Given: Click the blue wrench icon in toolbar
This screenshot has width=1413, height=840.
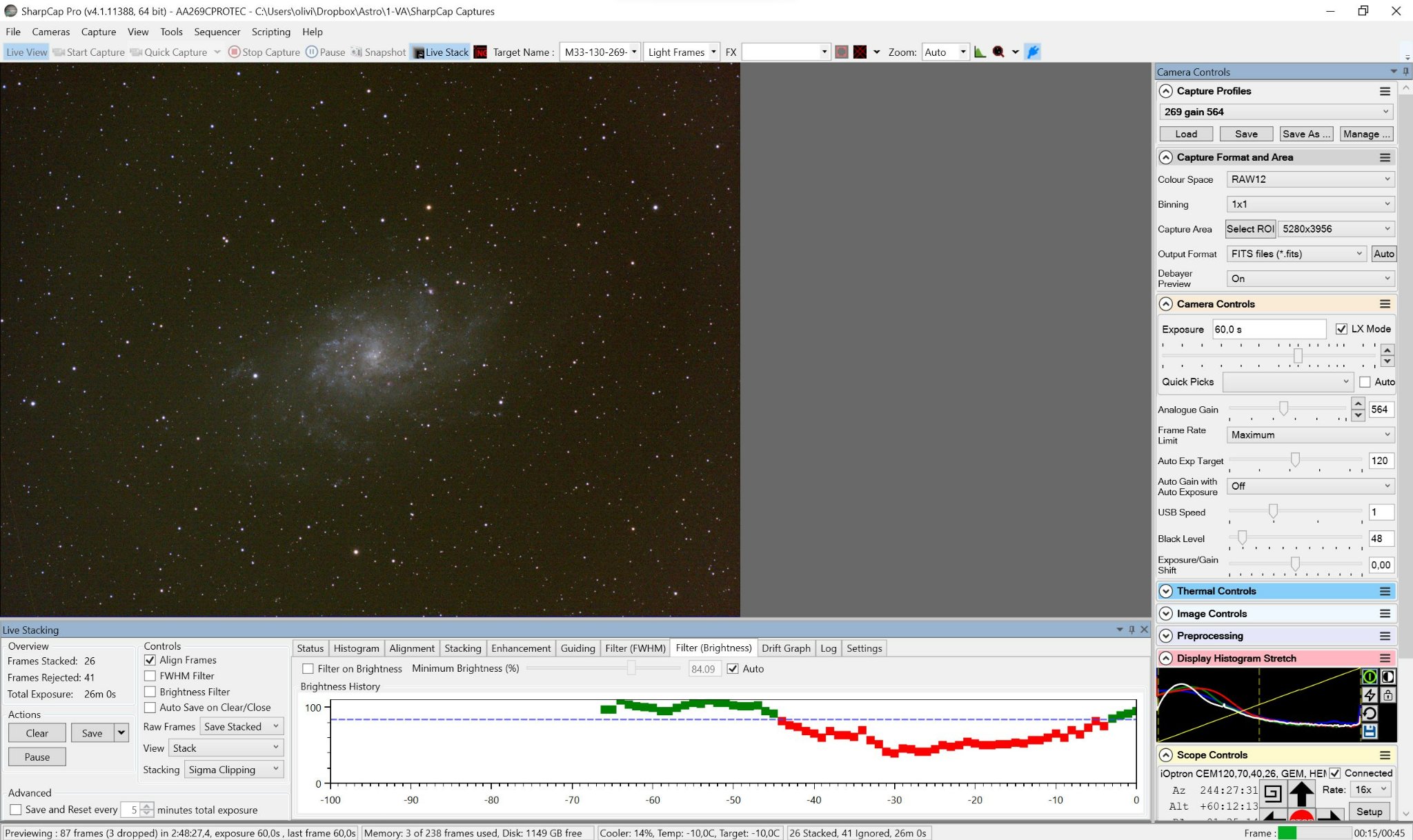Looking at the screenshot, I should [x=1033, y=52].
